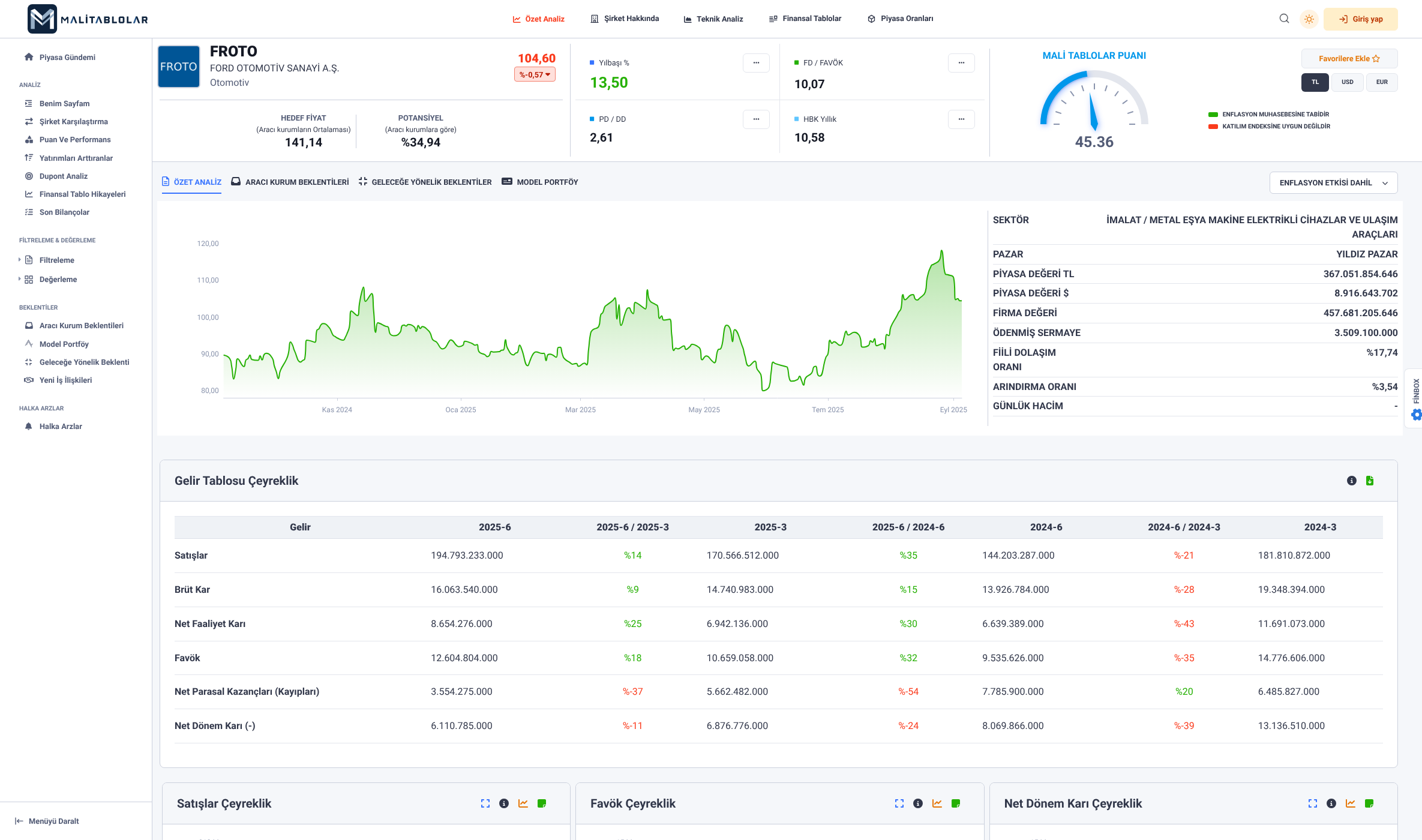Image resolution: width=1422 pixels, height=840 pixels.
Task: Click the search magnifier icon
Action: 1284,19
